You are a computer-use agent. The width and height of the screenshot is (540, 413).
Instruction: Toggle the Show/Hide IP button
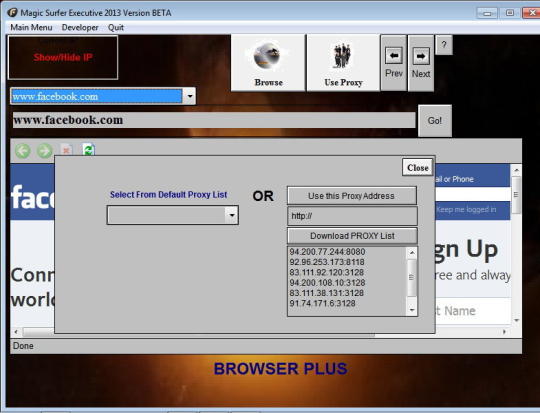[x=63, y=58]
